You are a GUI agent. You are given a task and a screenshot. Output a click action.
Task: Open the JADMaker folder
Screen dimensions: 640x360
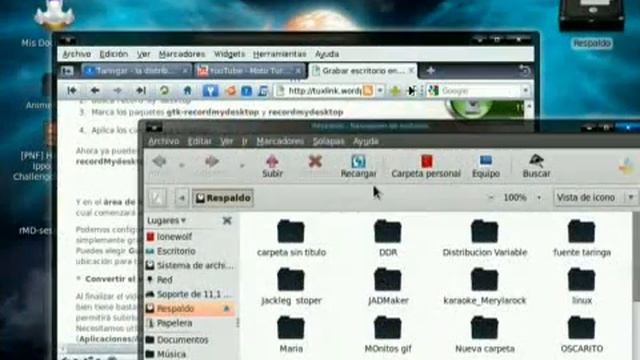tap(388, 286)
